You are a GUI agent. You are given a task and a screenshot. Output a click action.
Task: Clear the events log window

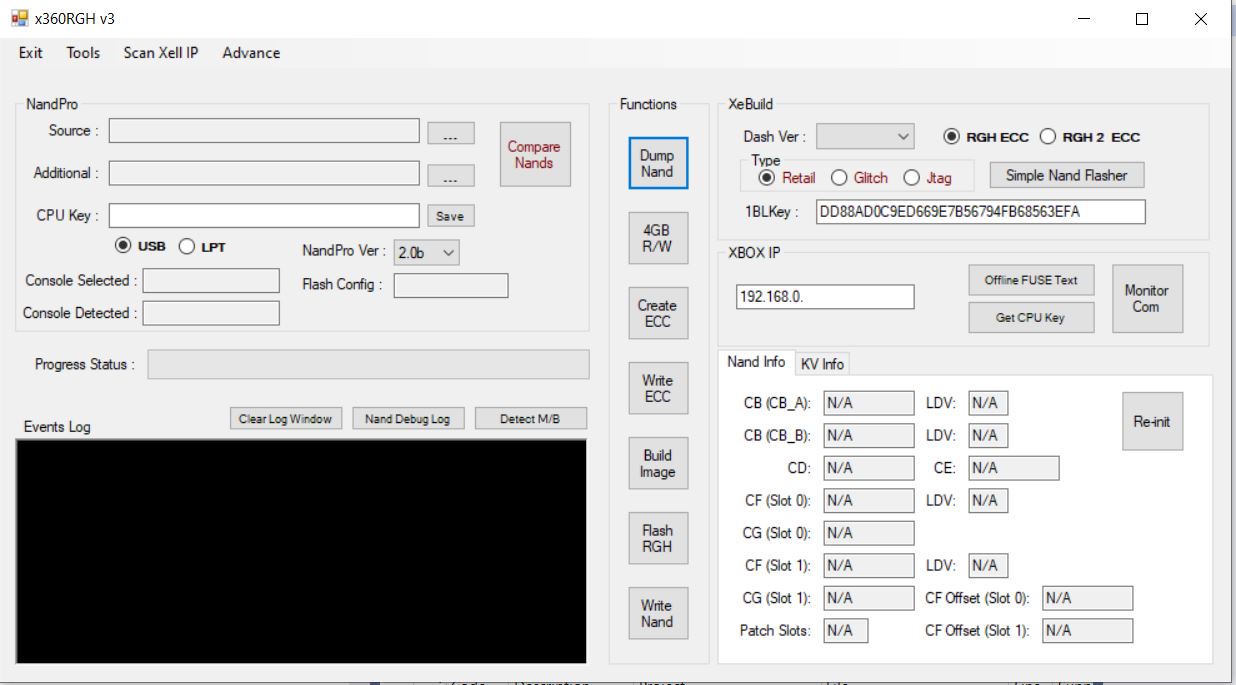285,418
